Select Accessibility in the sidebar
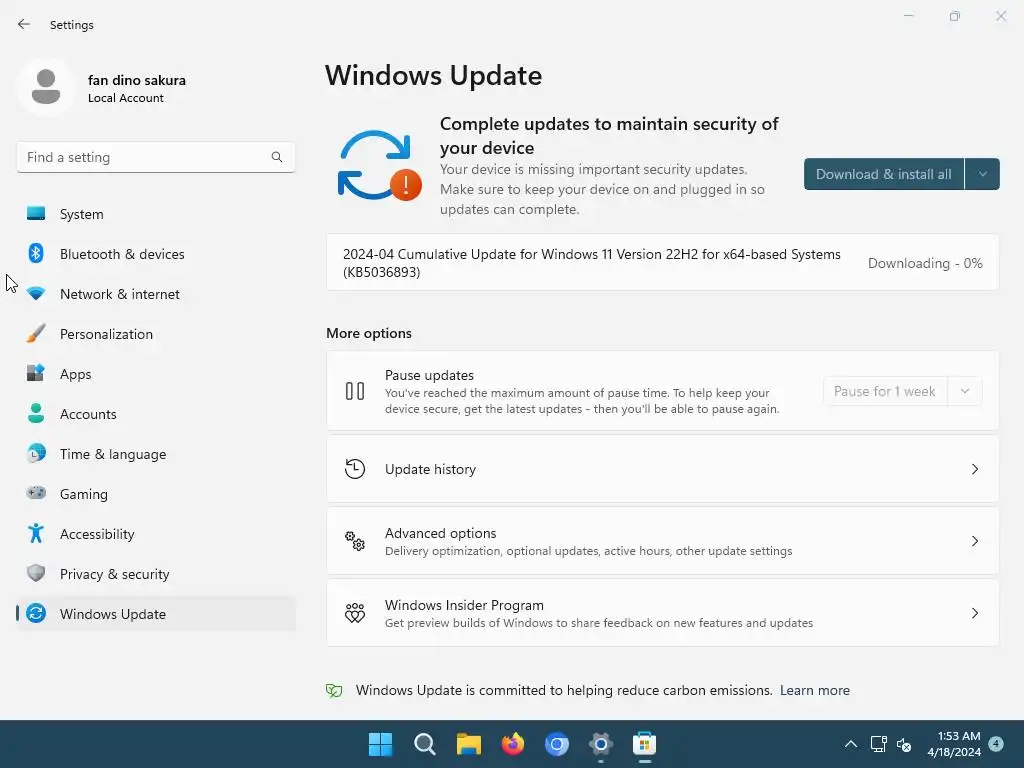This screenshot has width=1024, height=768. 156,534
